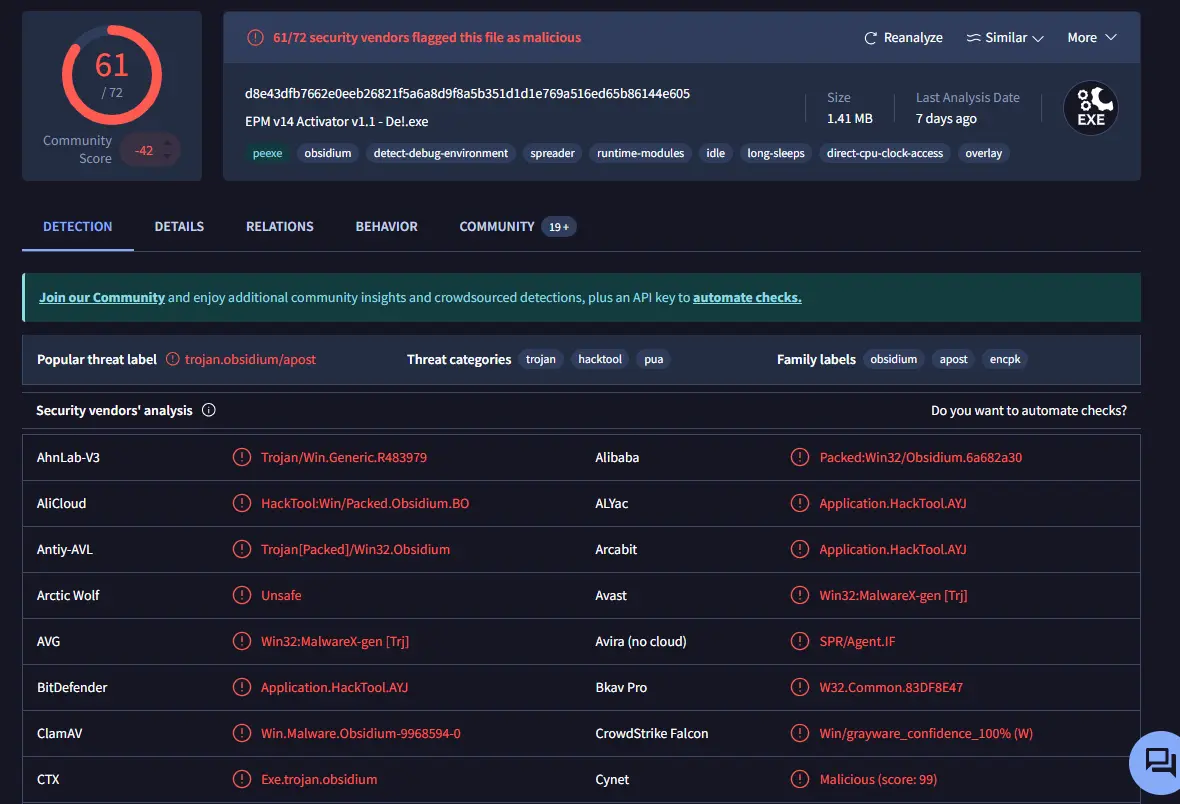Open the More dropdown menu
Viewport: 1180px width, 804px height.
click(x=1091, y=38)
